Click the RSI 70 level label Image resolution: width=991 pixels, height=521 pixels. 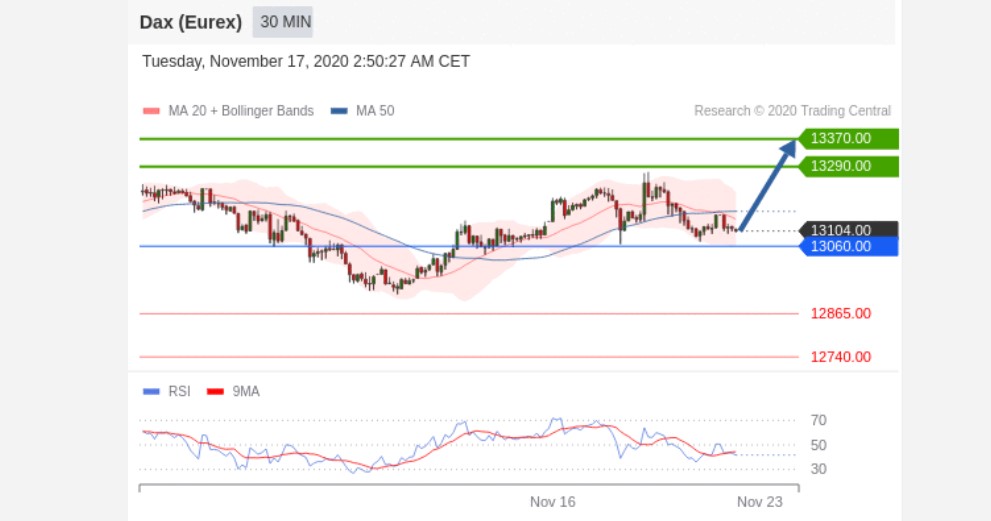pos(818,420)
